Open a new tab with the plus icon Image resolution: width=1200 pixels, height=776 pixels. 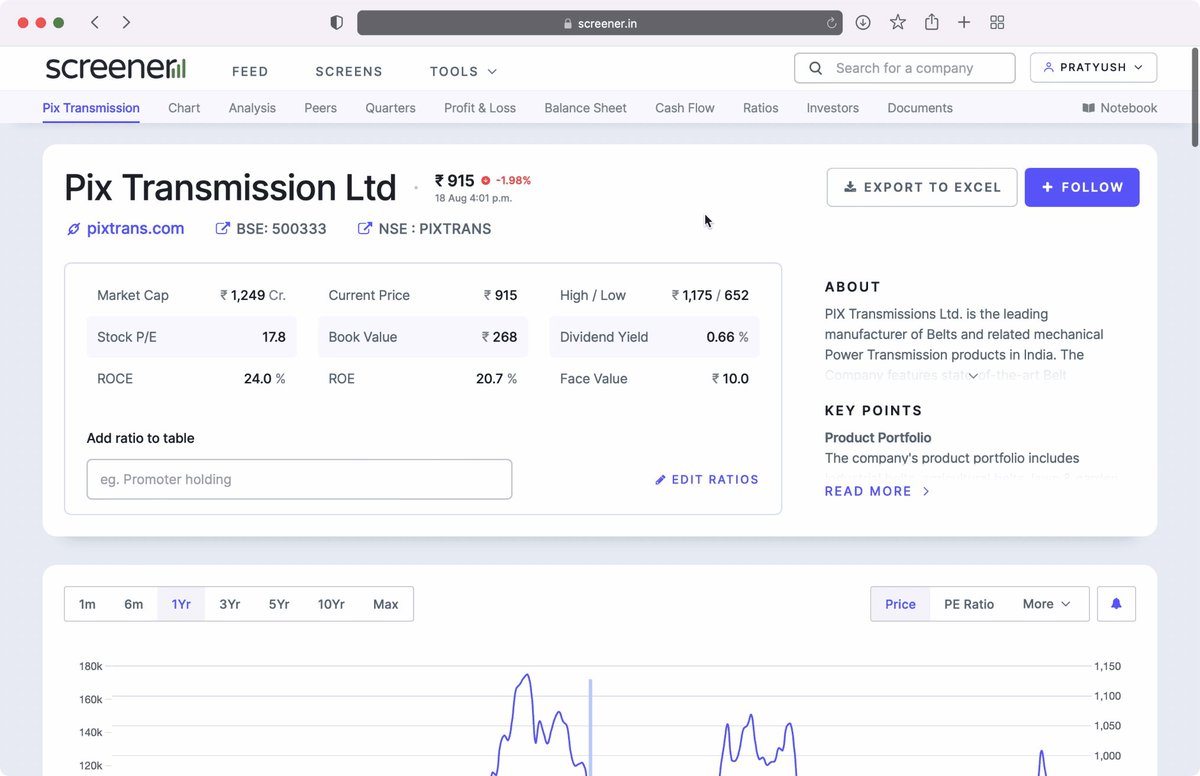pos(964,22)
